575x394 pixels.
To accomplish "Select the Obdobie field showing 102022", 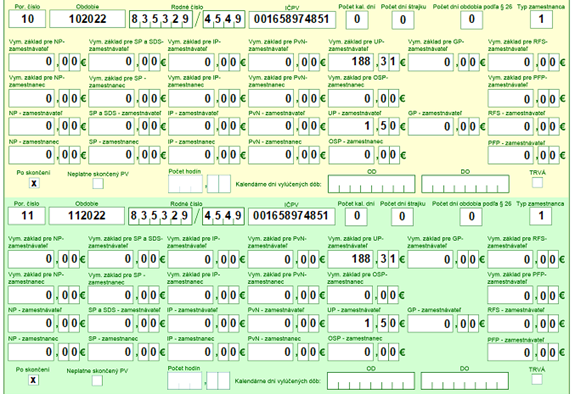I will pyautogui.click(x=87, y=19).
